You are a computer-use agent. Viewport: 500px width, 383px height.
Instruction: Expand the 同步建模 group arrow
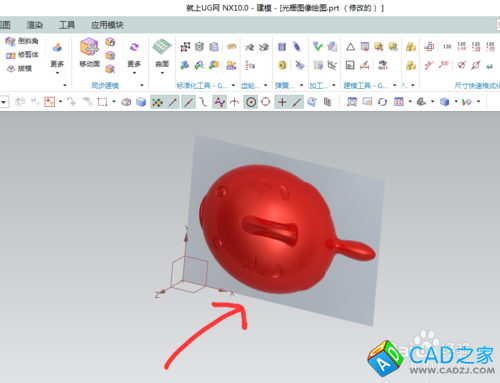(x=142, y=85)
